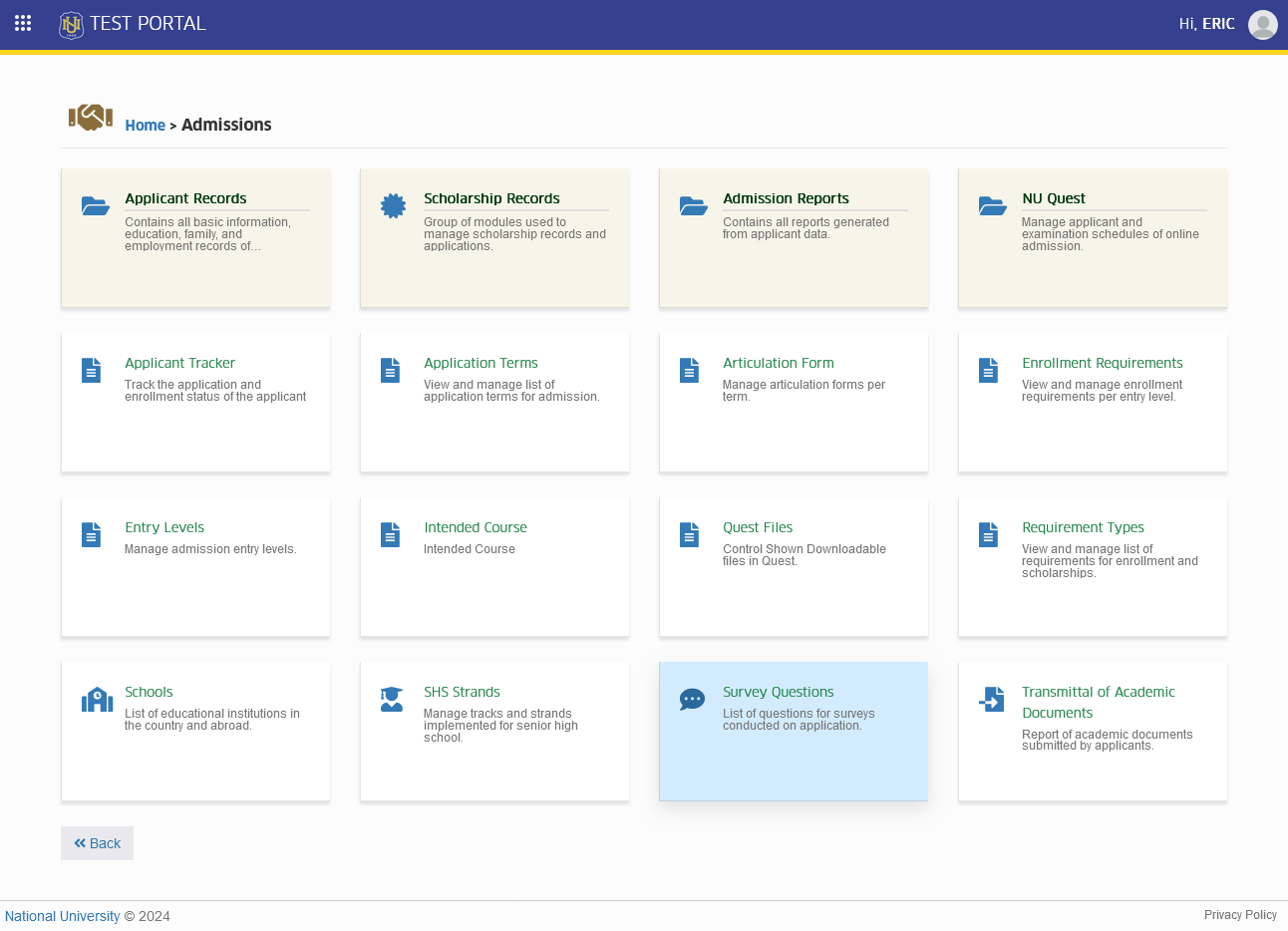Open the Intended Course module title
Screen dimensions: 1288x931
476,527
